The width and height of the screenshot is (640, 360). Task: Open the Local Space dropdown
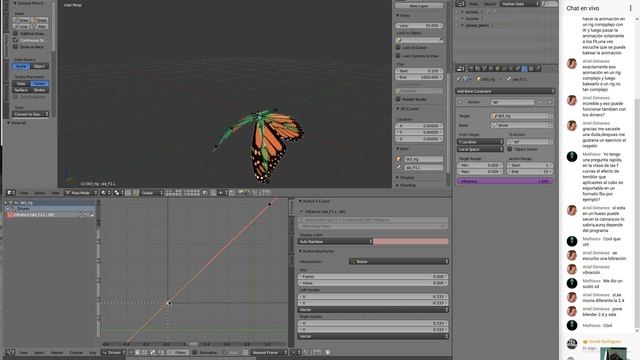(x=480, y=149)
